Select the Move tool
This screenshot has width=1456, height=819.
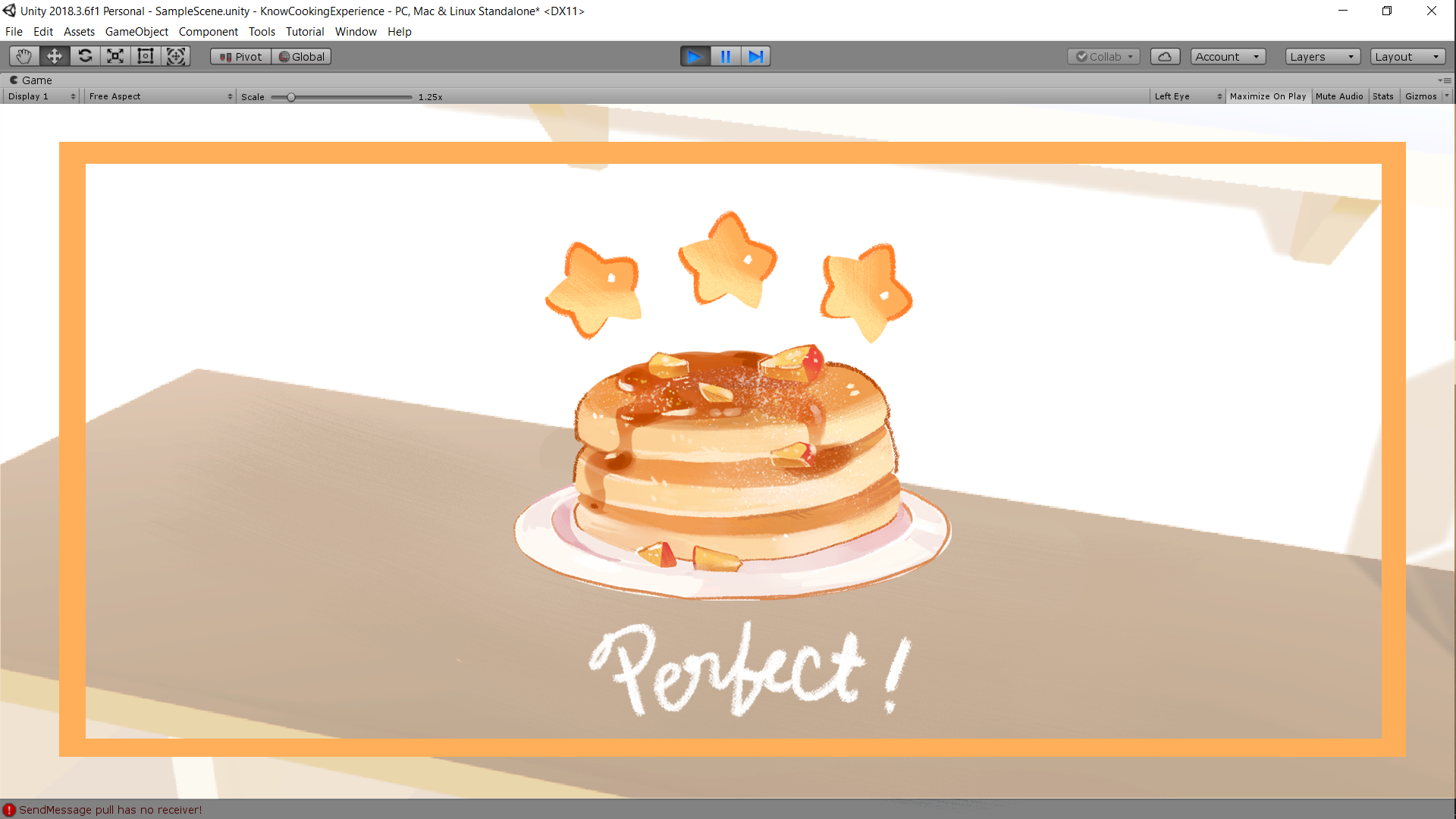coord(55,56)
